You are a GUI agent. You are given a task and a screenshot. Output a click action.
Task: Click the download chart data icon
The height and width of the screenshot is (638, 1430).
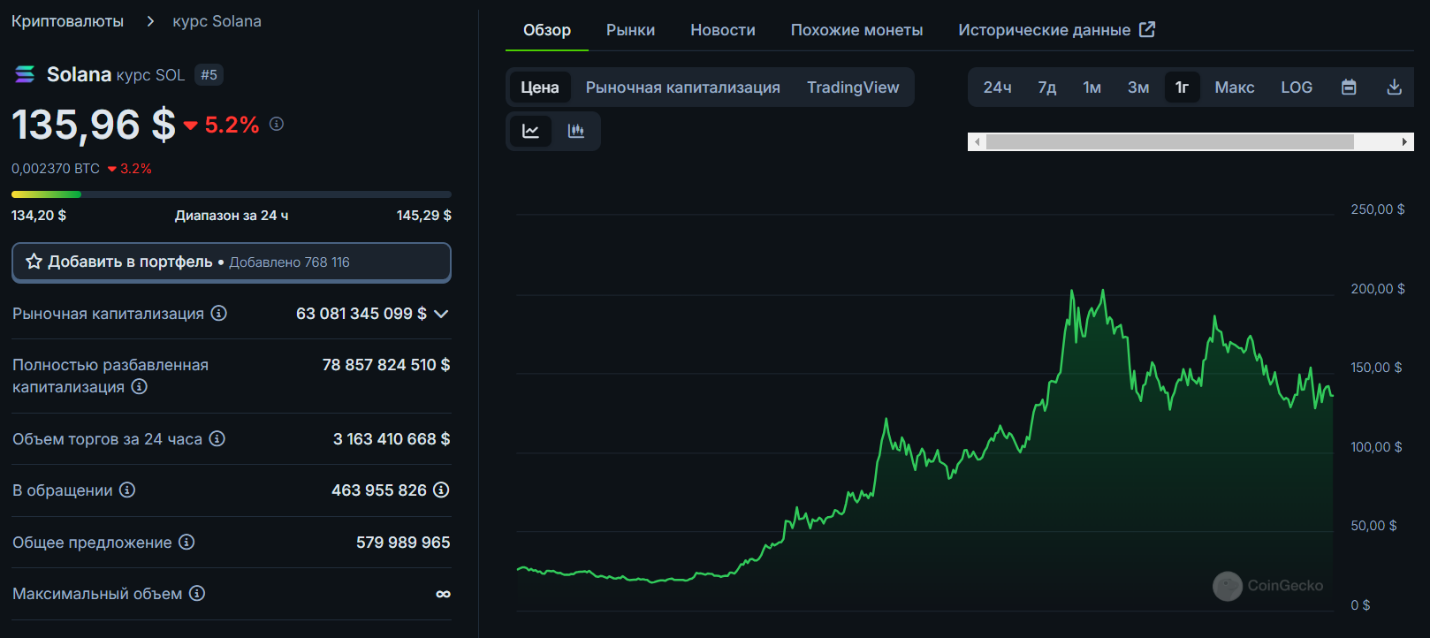coord(1394,88)
